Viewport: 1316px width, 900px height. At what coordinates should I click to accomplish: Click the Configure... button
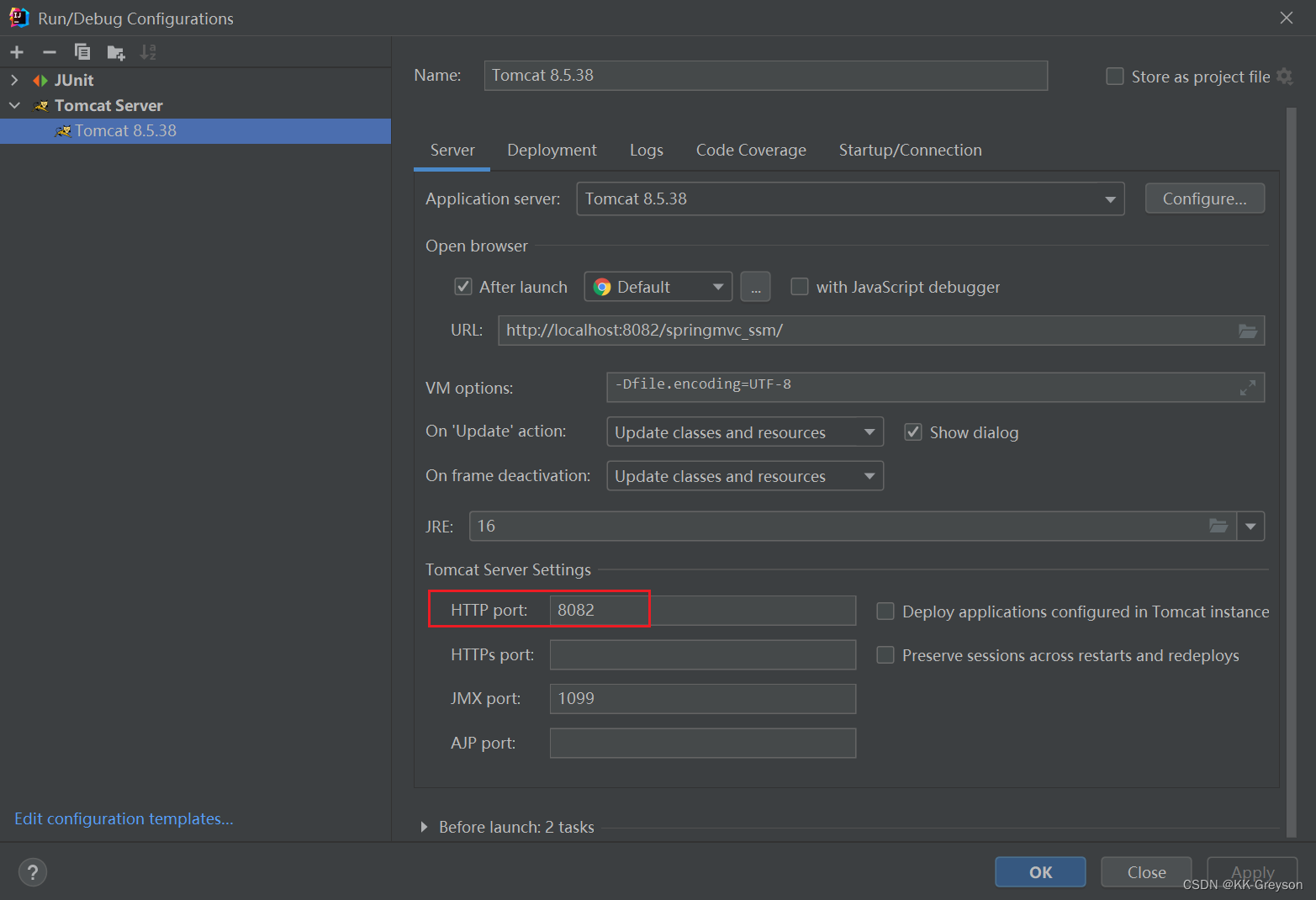coord(1205,199)
